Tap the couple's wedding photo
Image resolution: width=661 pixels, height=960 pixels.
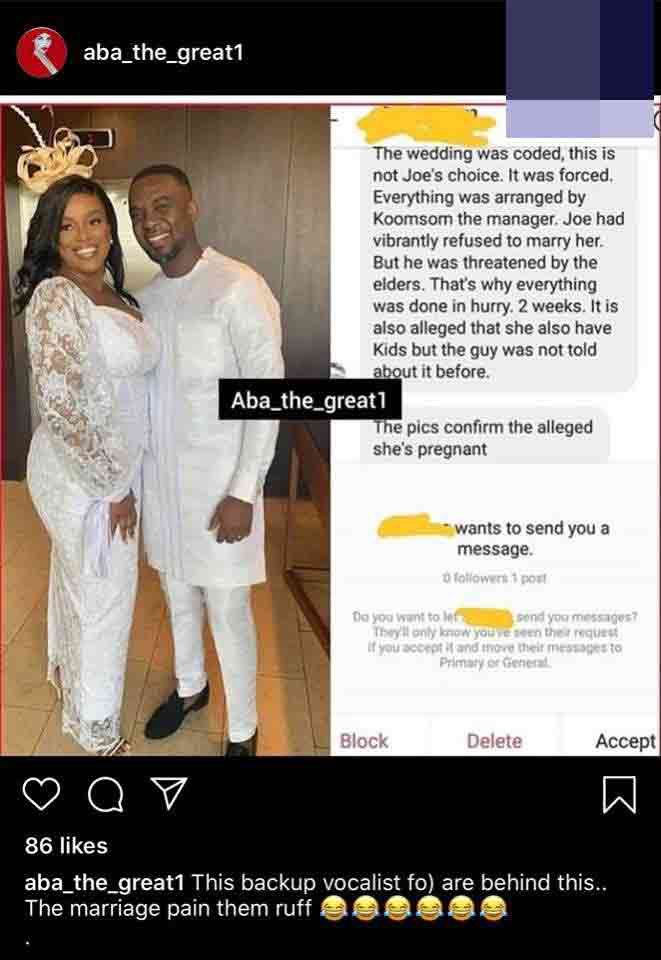[165, 430]
